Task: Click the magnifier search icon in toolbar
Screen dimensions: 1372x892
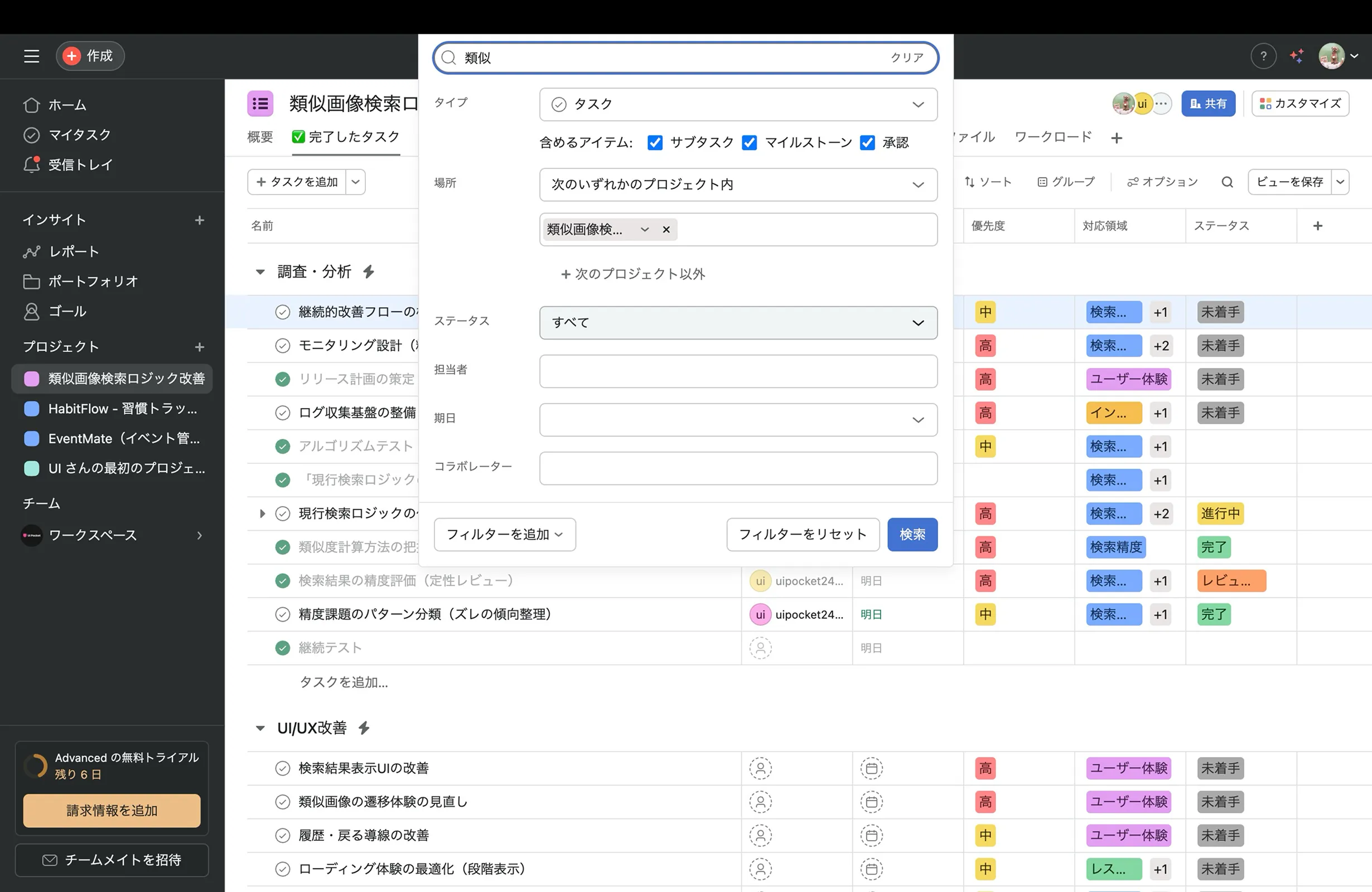Action: pos(1227,182)
